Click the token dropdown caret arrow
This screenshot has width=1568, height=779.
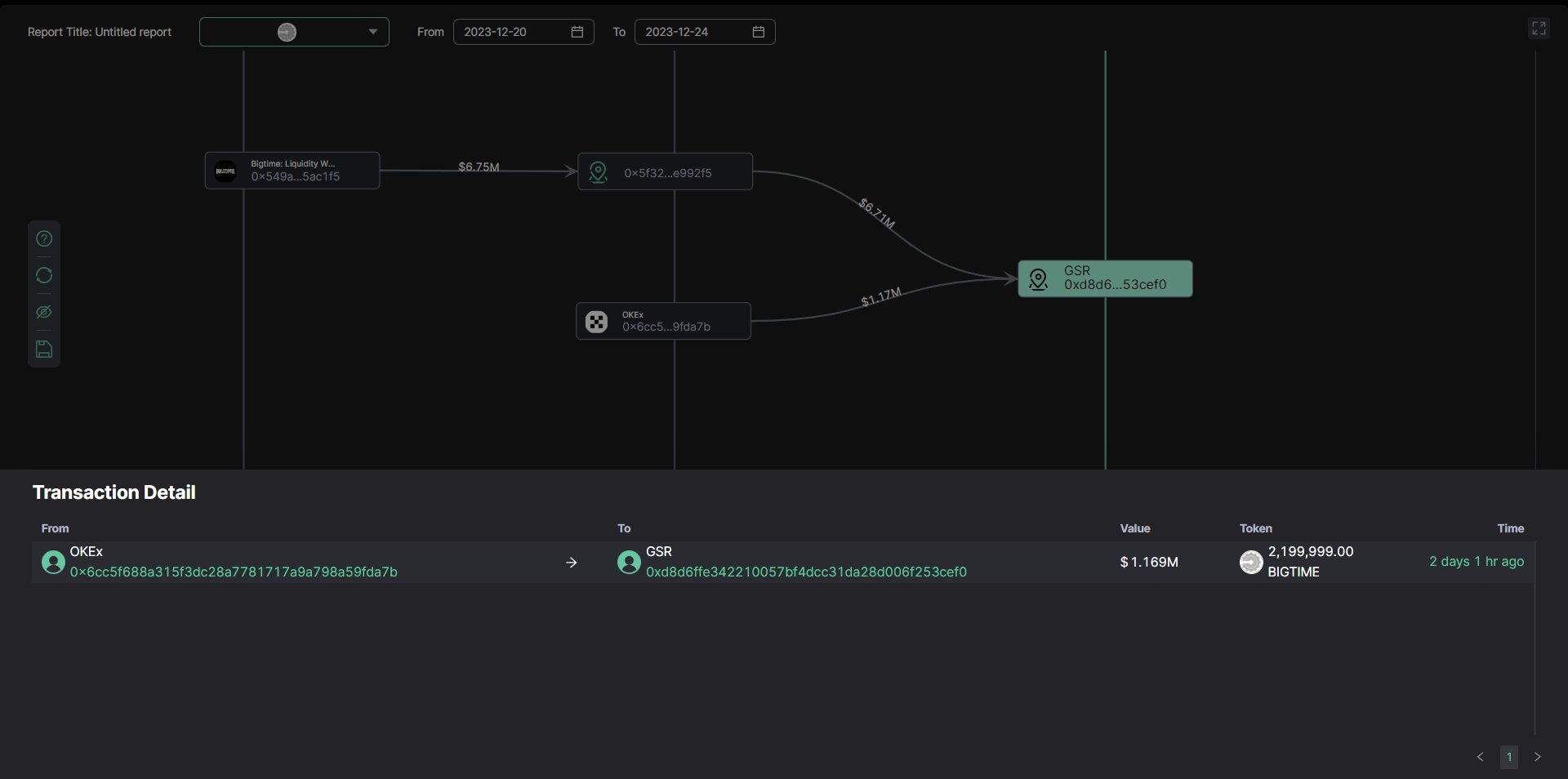point(372,32)
